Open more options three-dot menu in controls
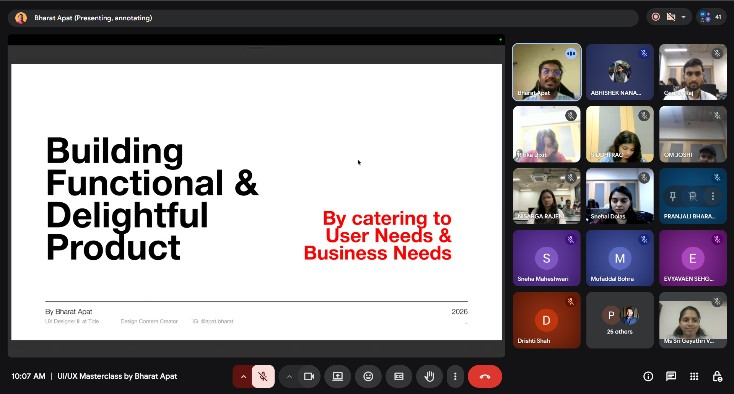This screenshot has width=734, height=394. tap(455, 376)
